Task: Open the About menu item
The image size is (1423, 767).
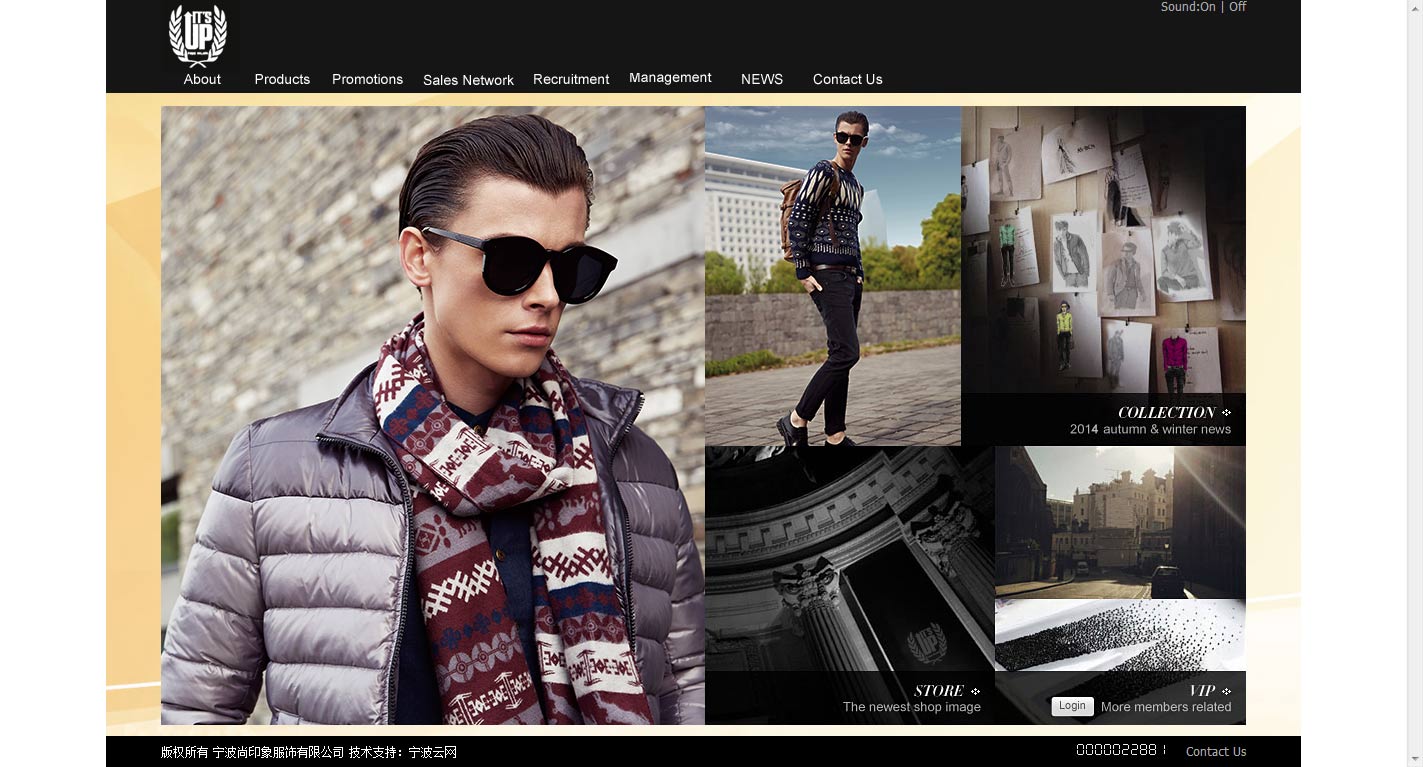Action: tap(202, 79)
